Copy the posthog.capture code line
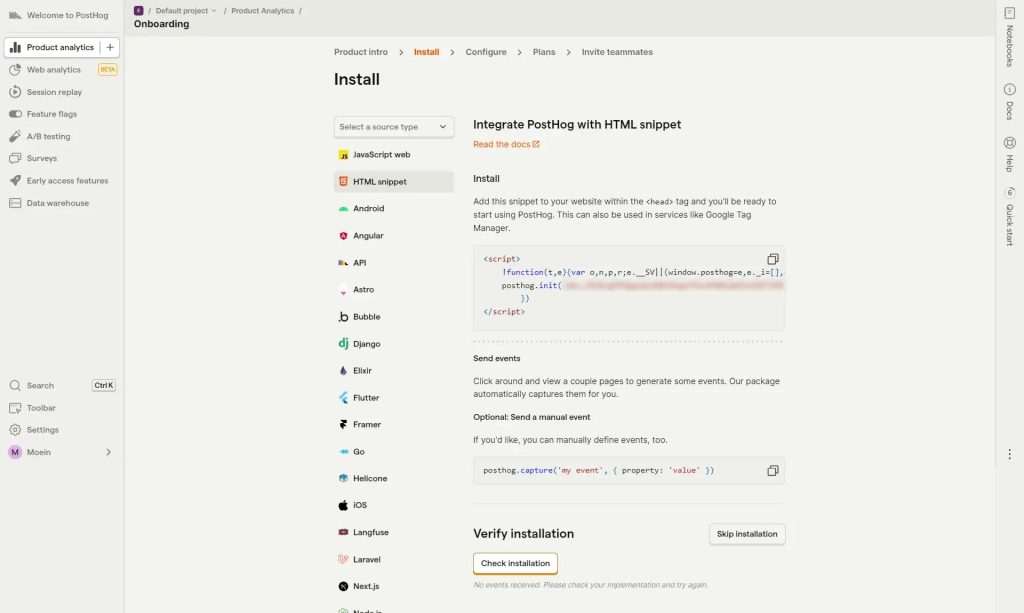 (x=773, y=471)
